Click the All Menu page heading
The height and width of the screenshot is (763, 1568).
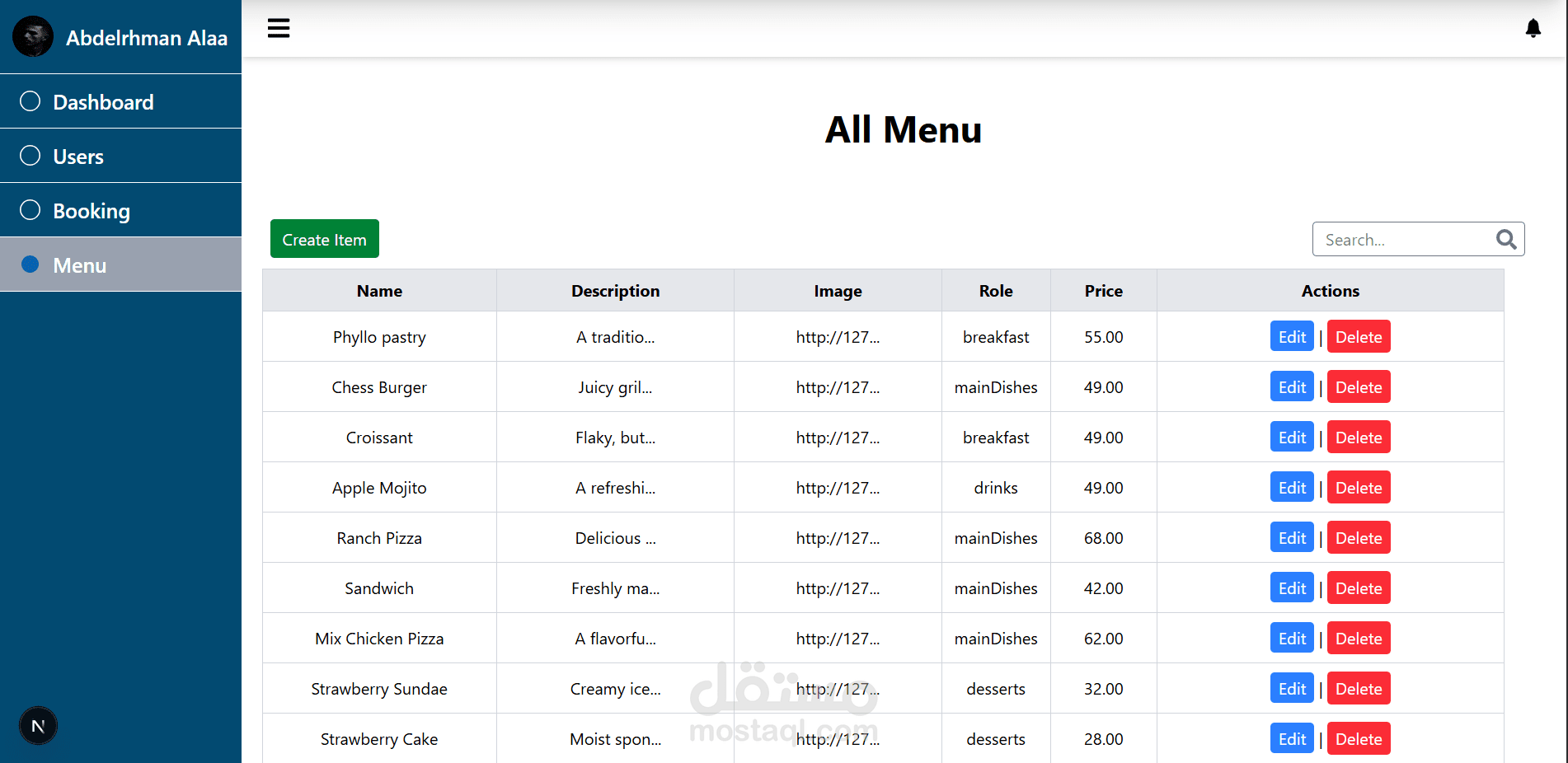click(x=904, y=129)
